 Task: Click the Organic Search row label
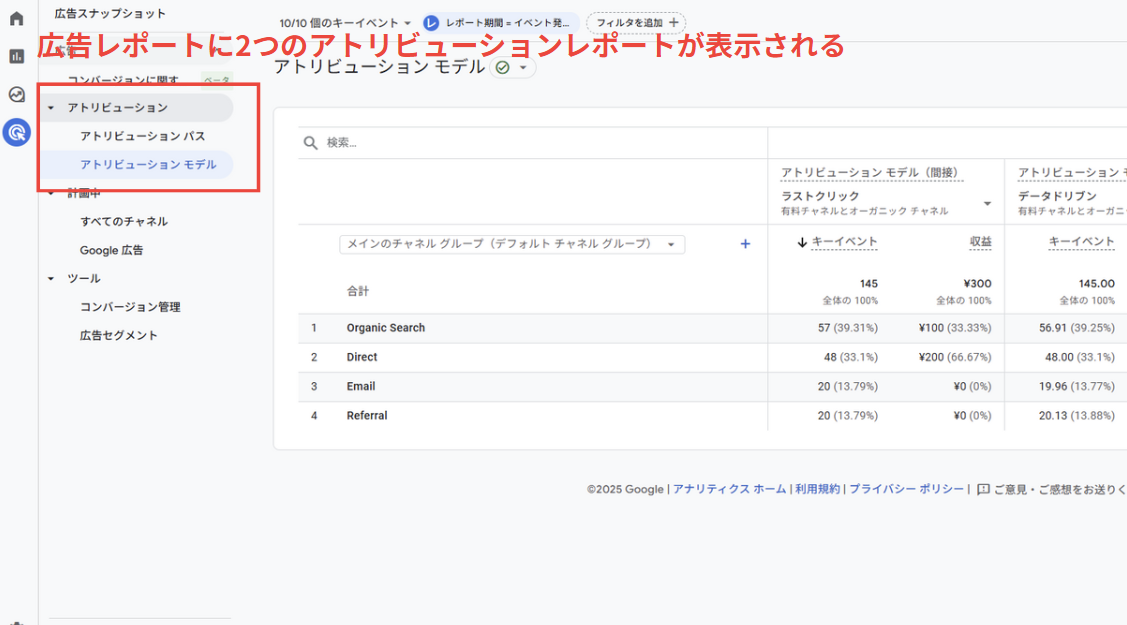[x=386, y=328]
